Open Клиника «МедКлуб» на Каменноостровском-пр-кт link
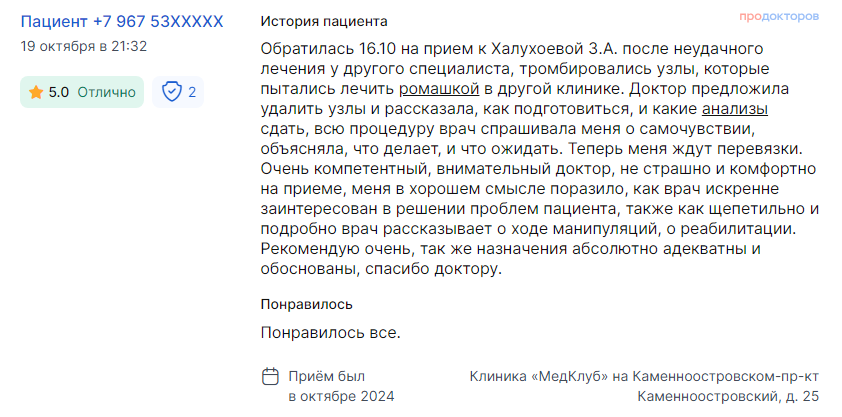842x417 pixels. pos(644,377)
